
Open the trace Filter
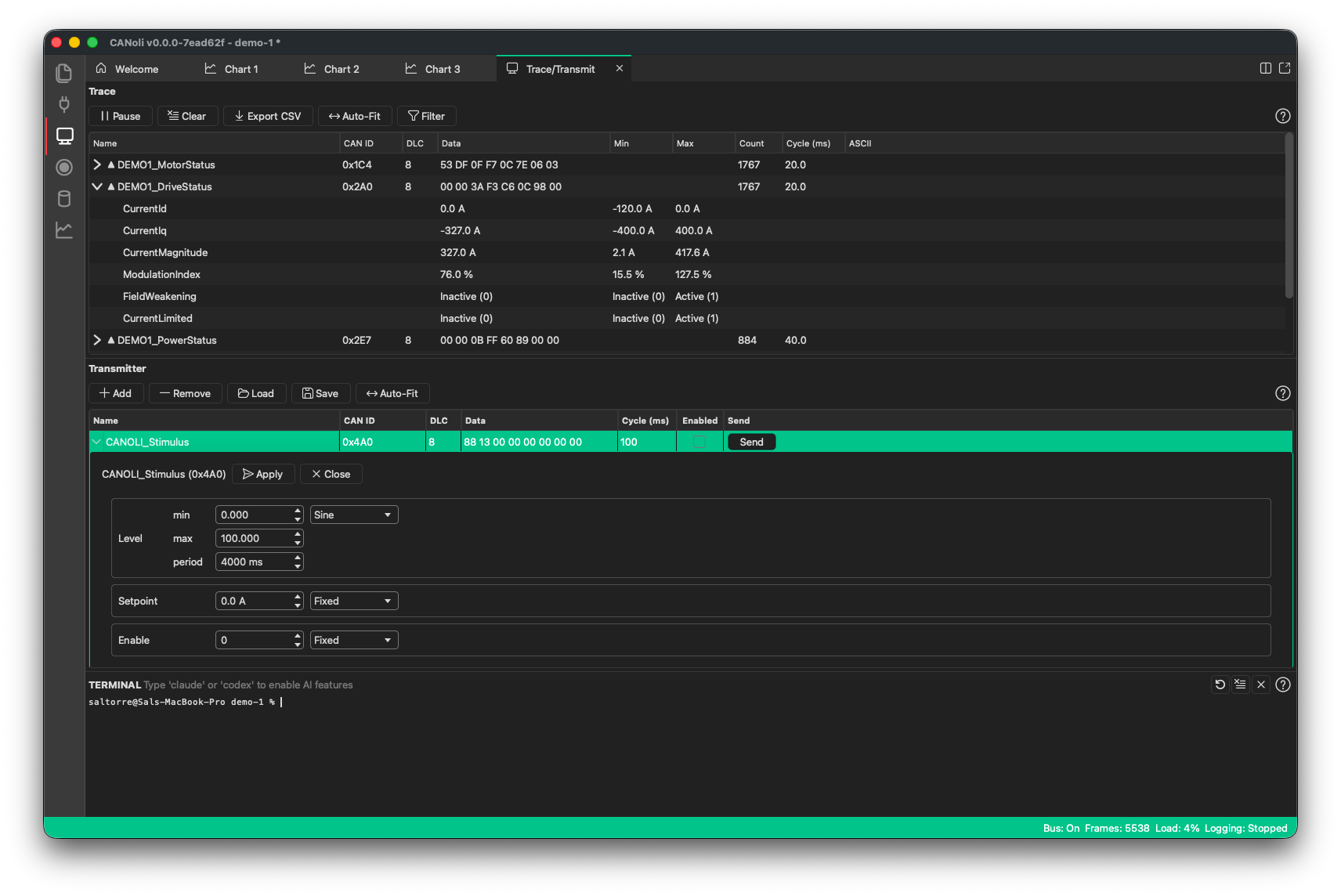click(x=427, y=116)
